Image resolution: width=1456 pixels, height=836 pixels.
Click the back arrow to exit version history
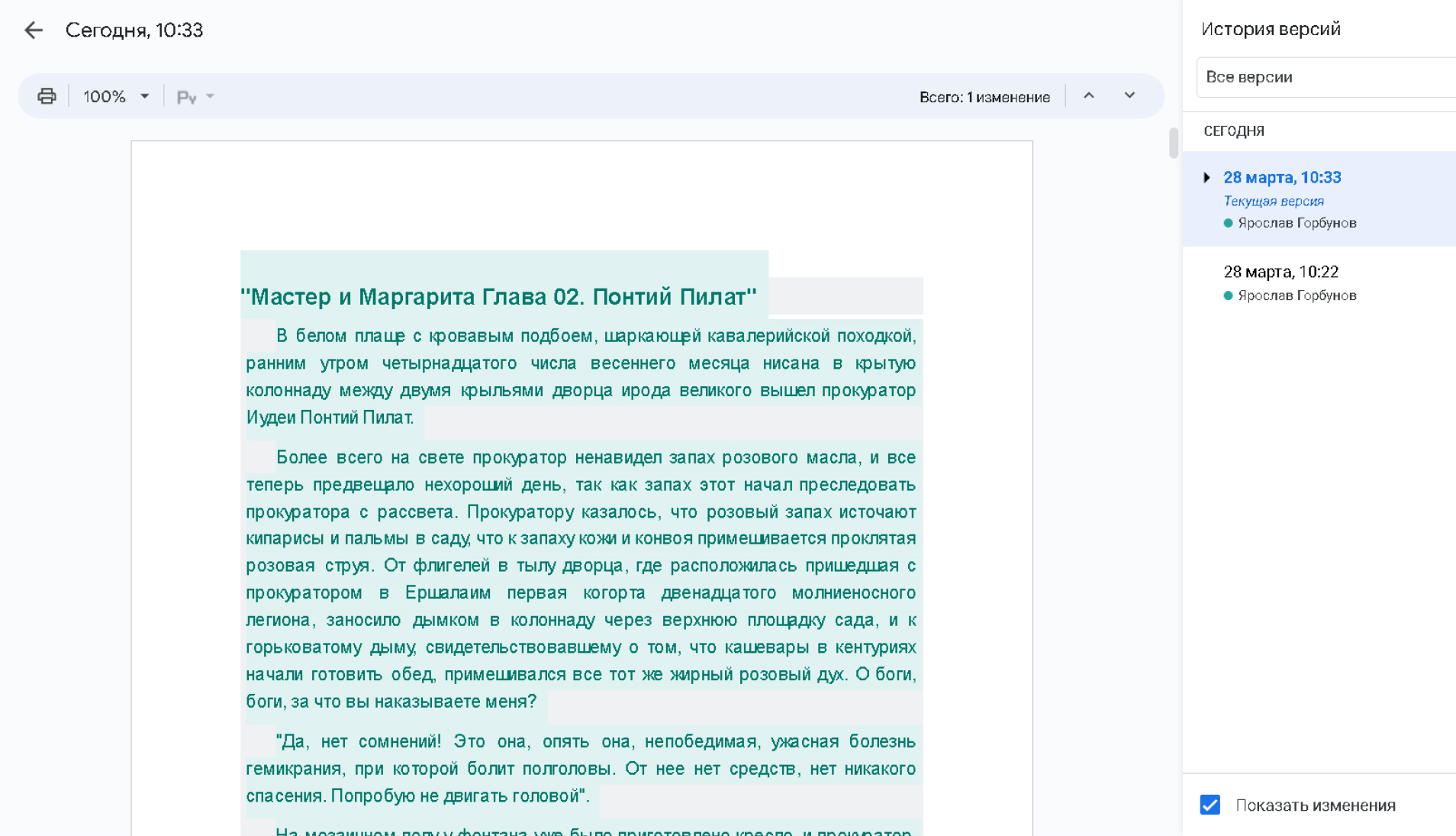[34, 30]
